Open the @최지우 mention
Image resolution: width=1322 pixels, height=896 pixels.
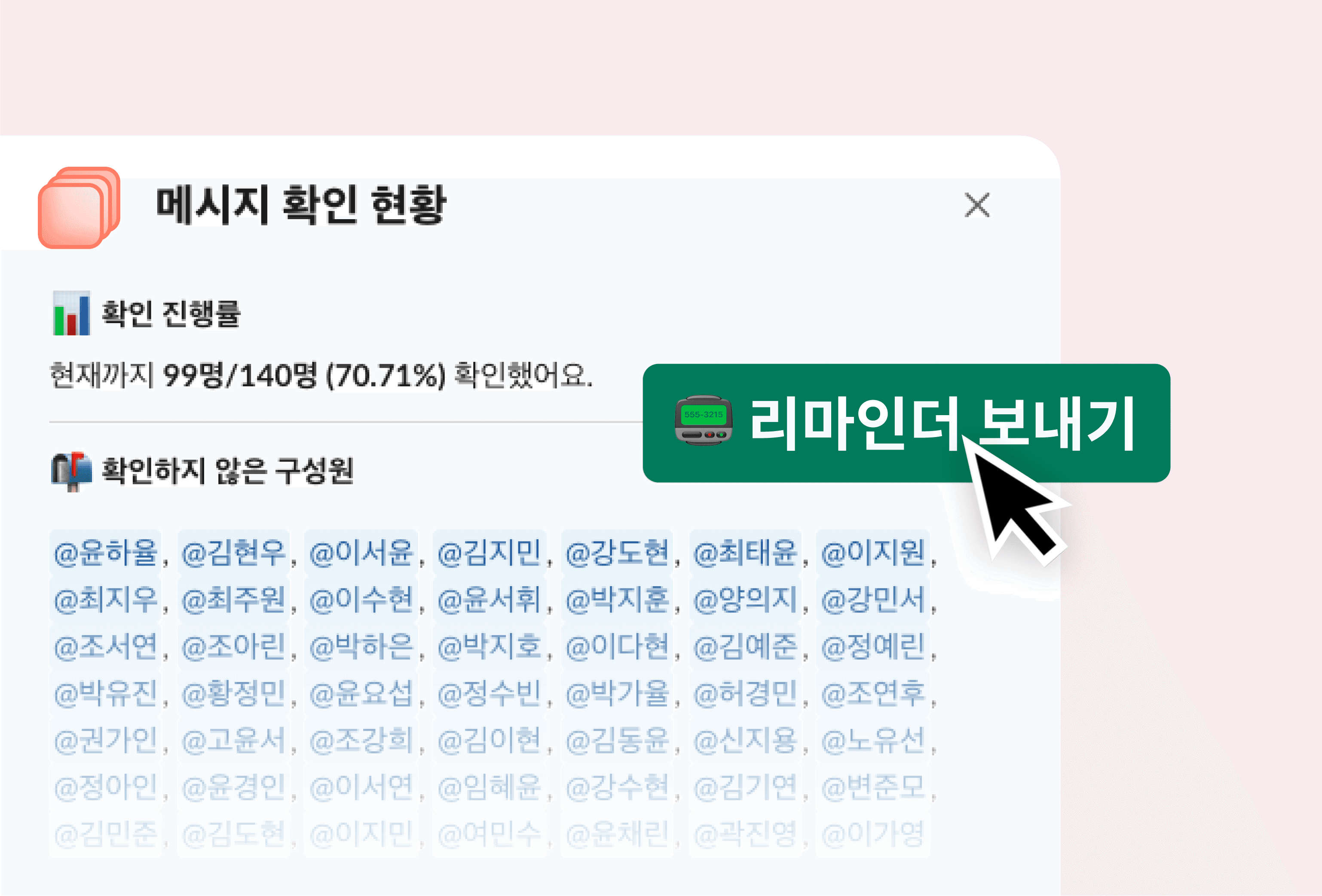point(105,599)
